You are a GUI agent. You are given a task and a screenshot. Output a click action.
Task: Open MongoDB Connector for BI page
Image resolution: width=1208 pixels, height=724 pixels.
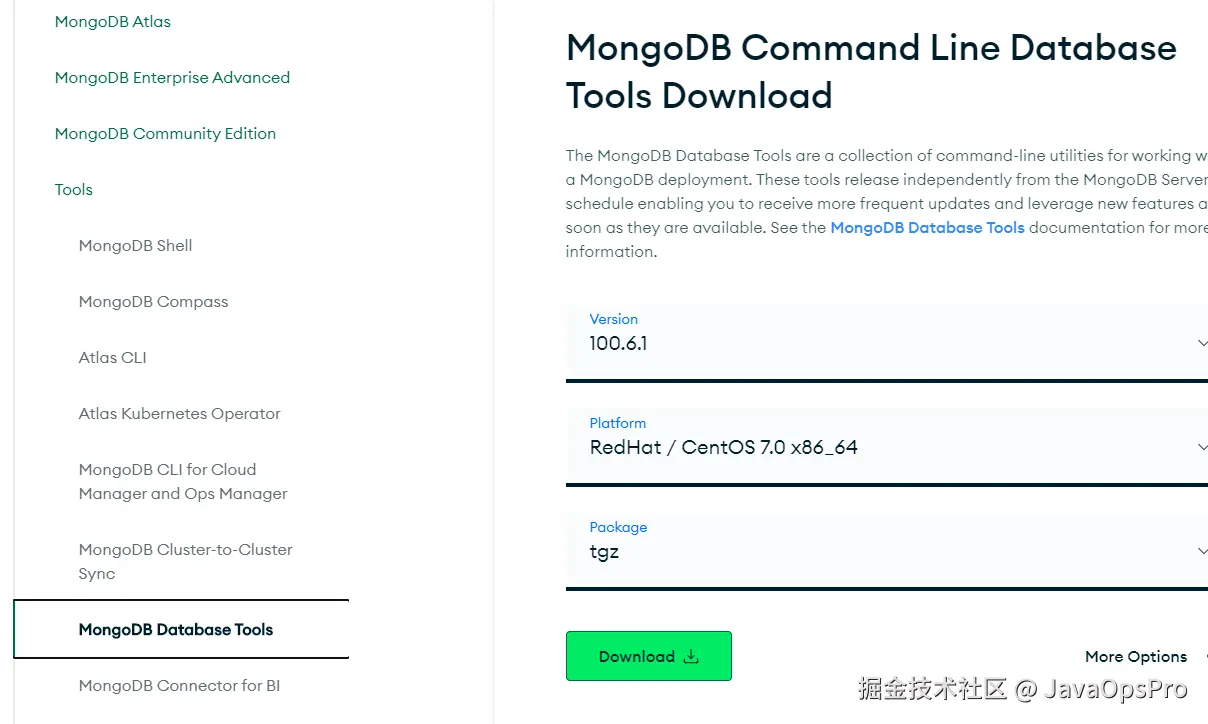pyautogui.click(x=179, y=686)
